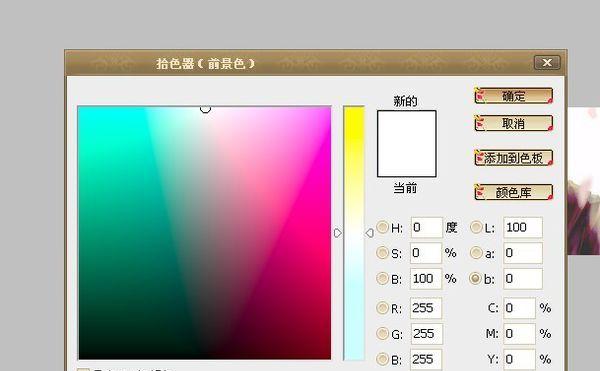Click the 添加到色板 button
The image size is (600, 371).
click(x=514, y=158)
